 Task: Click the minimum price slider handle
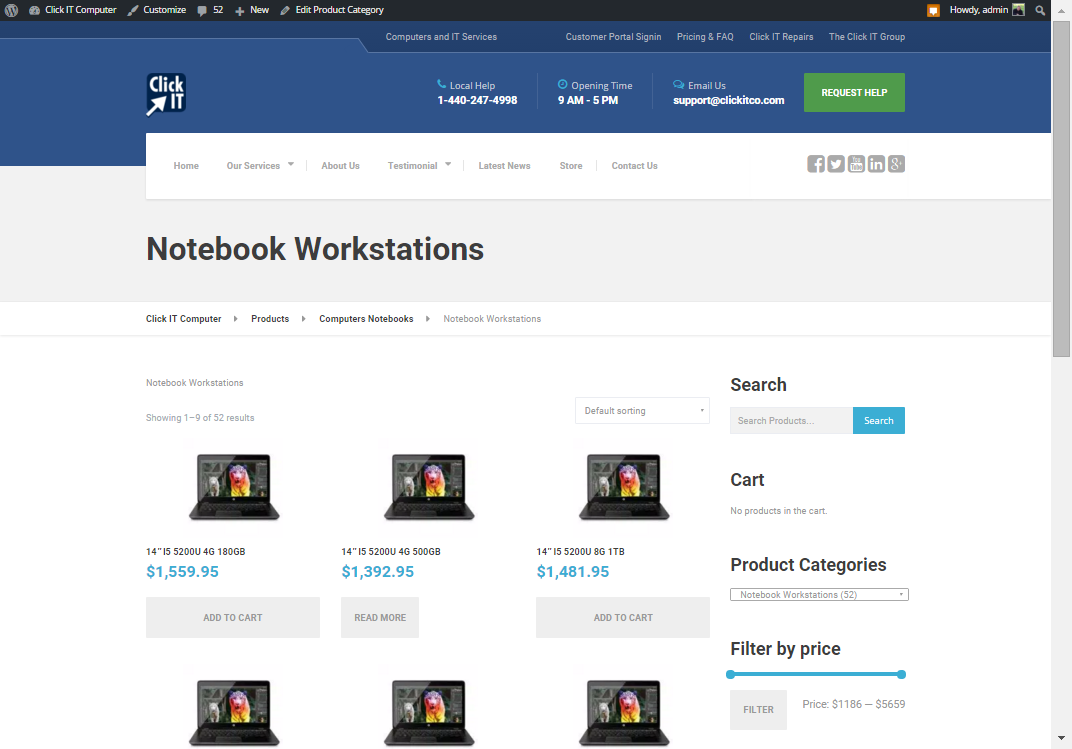pos(730,675)
